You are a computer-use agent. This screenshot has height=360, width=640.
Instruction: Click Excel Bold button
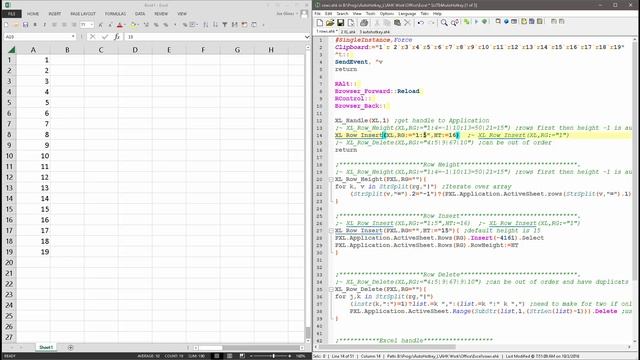[35, 25]
